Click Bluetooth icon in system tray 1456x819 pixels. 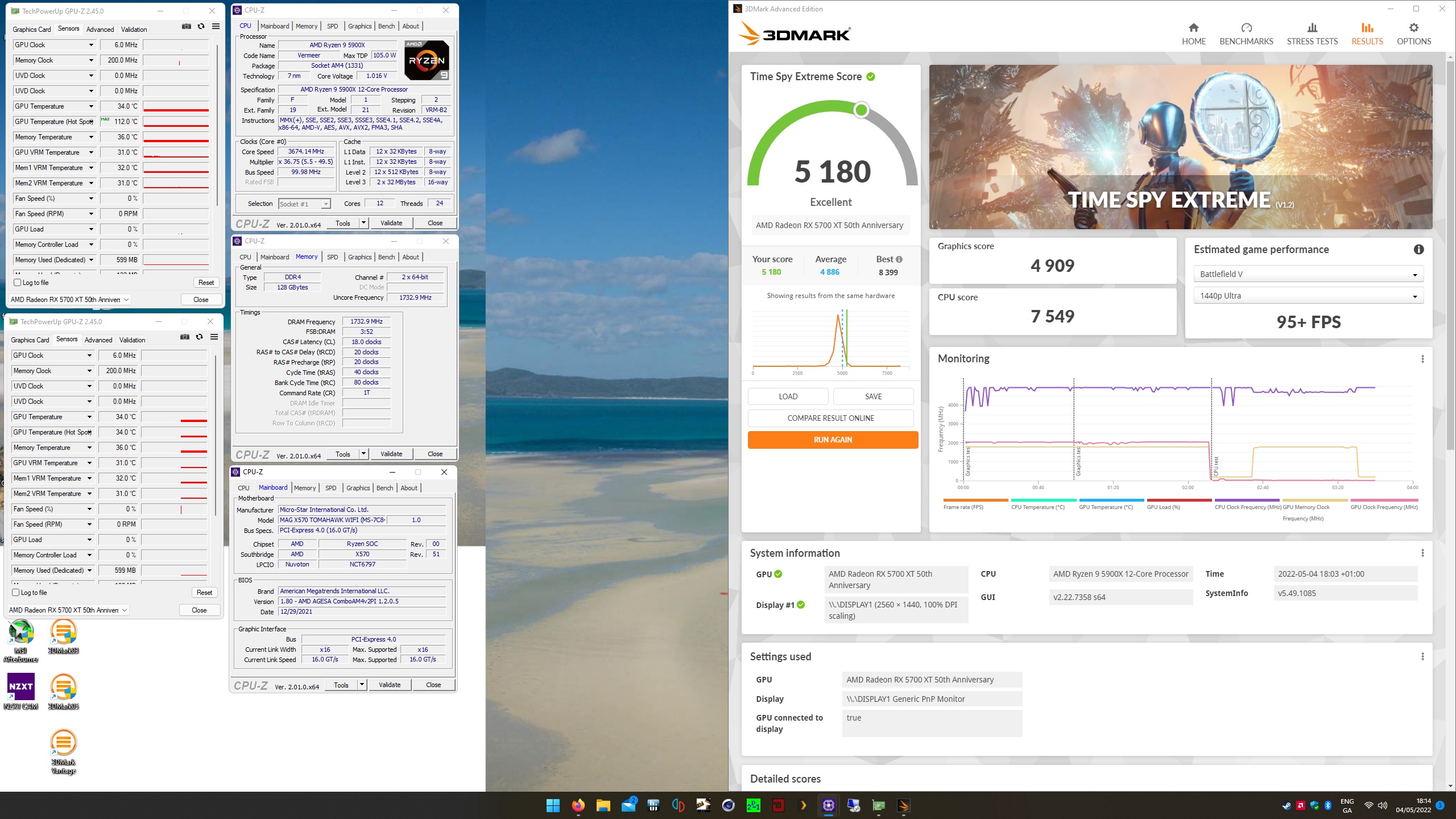pyautogui.click(x=1327, y=805)
